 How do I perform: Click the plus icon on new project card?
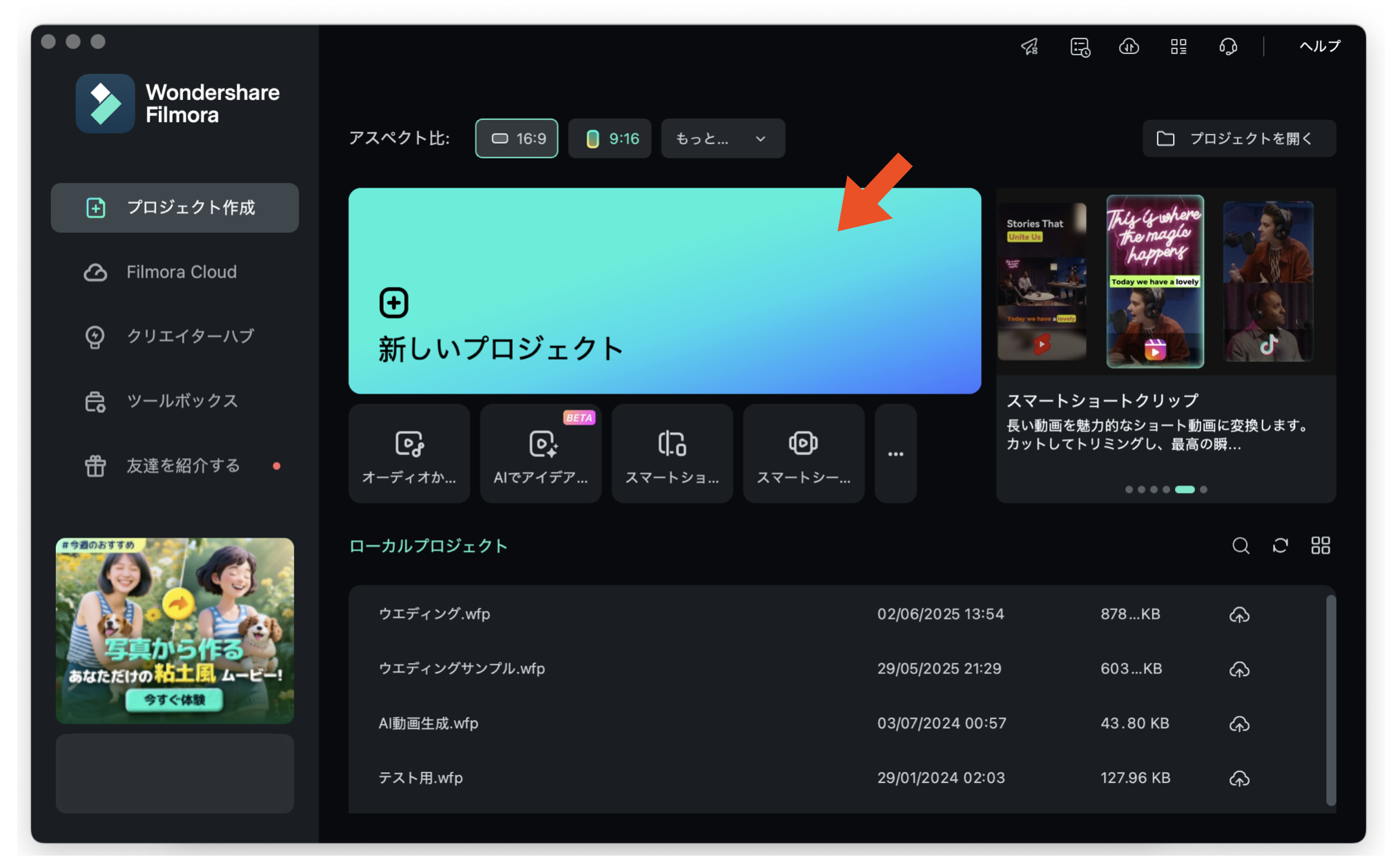click(393, 302)
